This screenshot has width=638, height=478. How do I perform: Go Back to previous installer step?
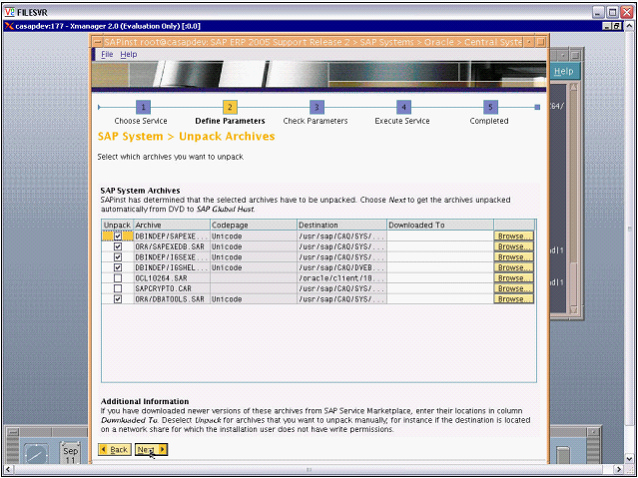click(x=114, y=450)
